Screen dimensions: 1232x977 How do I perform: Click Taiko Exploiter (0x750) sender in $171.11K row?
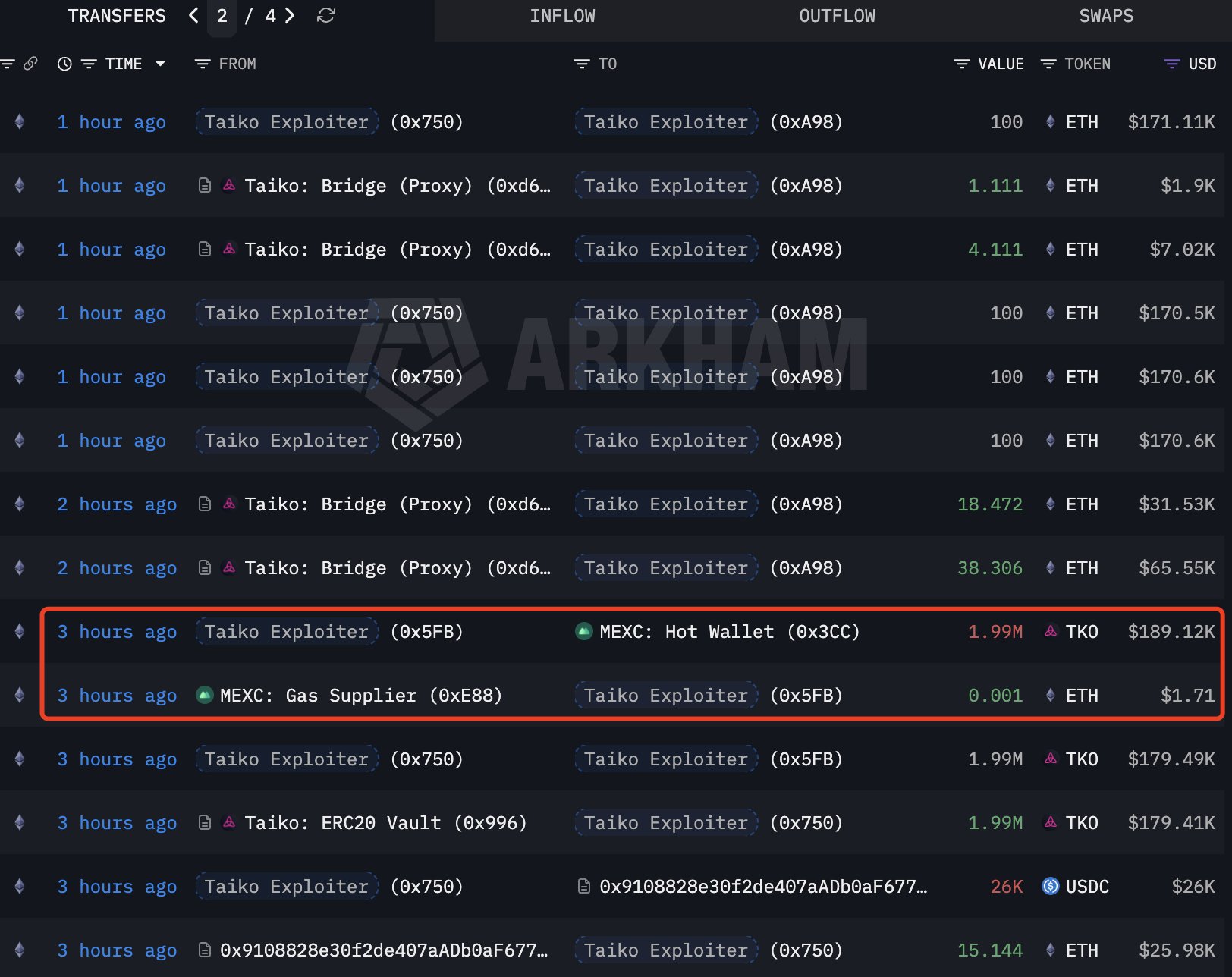coord(329,122)
